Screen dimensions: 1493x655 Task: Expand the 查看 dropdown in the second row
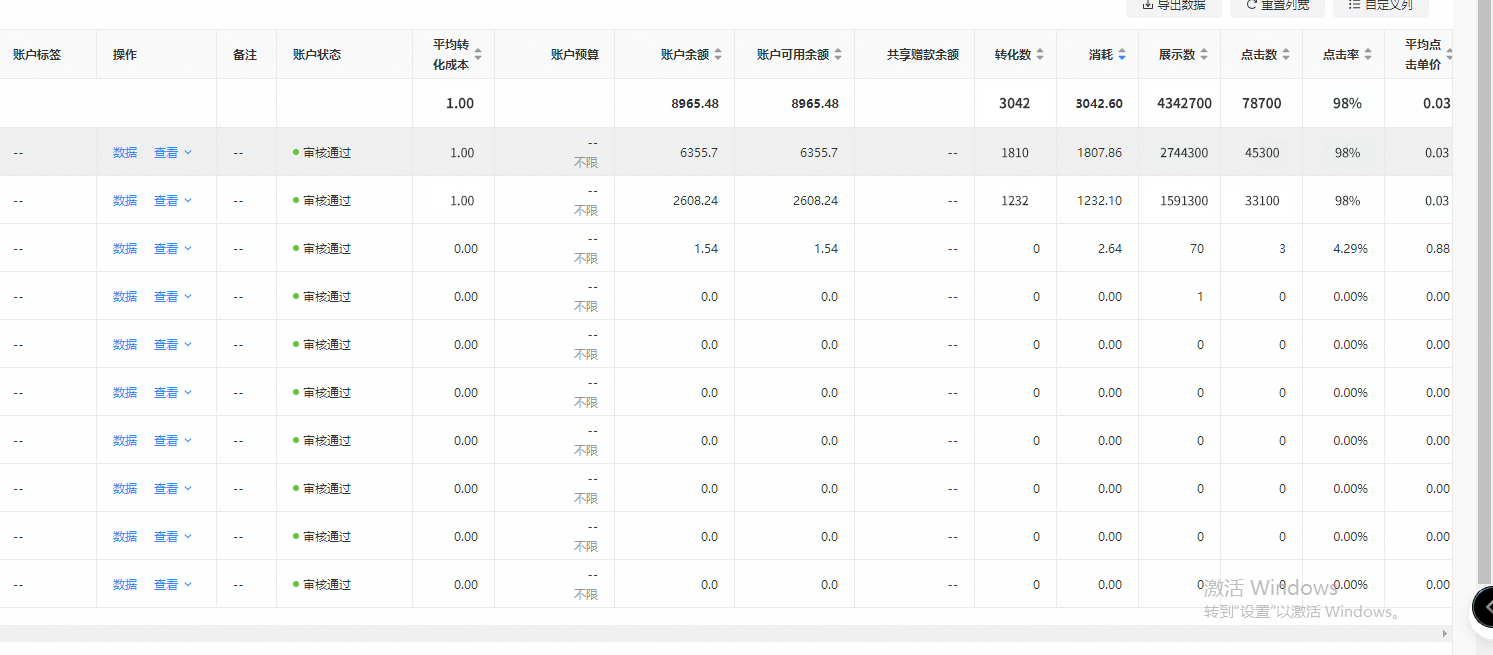click(x=172, y=200)
